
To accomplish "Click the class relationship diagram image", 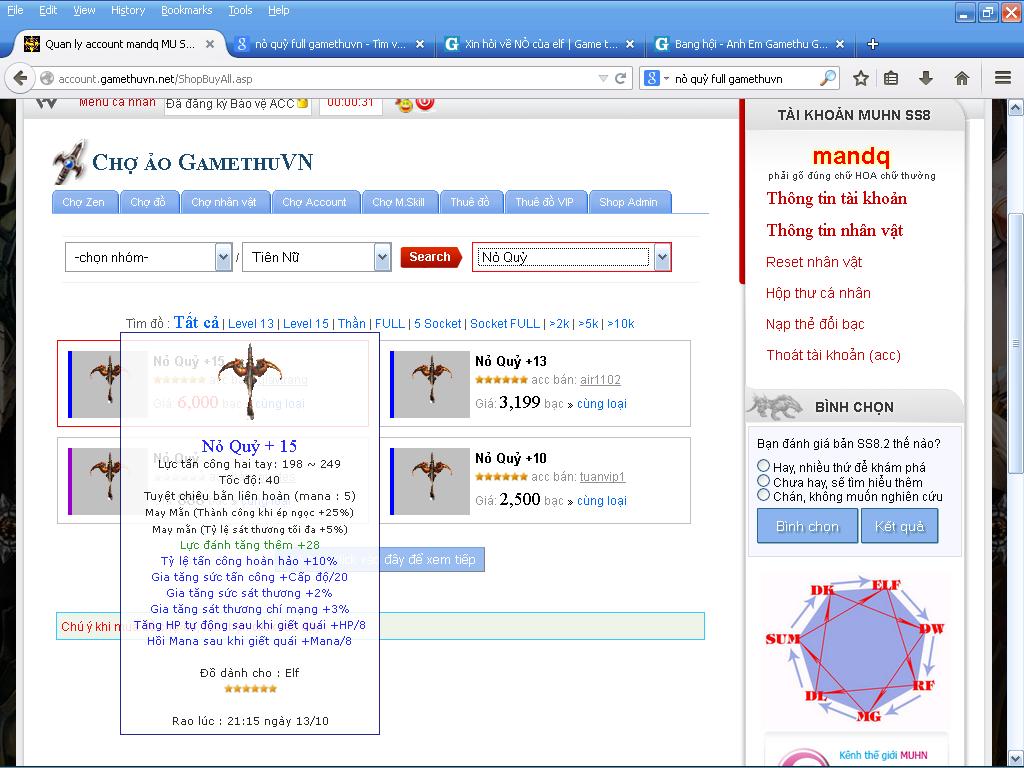I will [854, 650].
